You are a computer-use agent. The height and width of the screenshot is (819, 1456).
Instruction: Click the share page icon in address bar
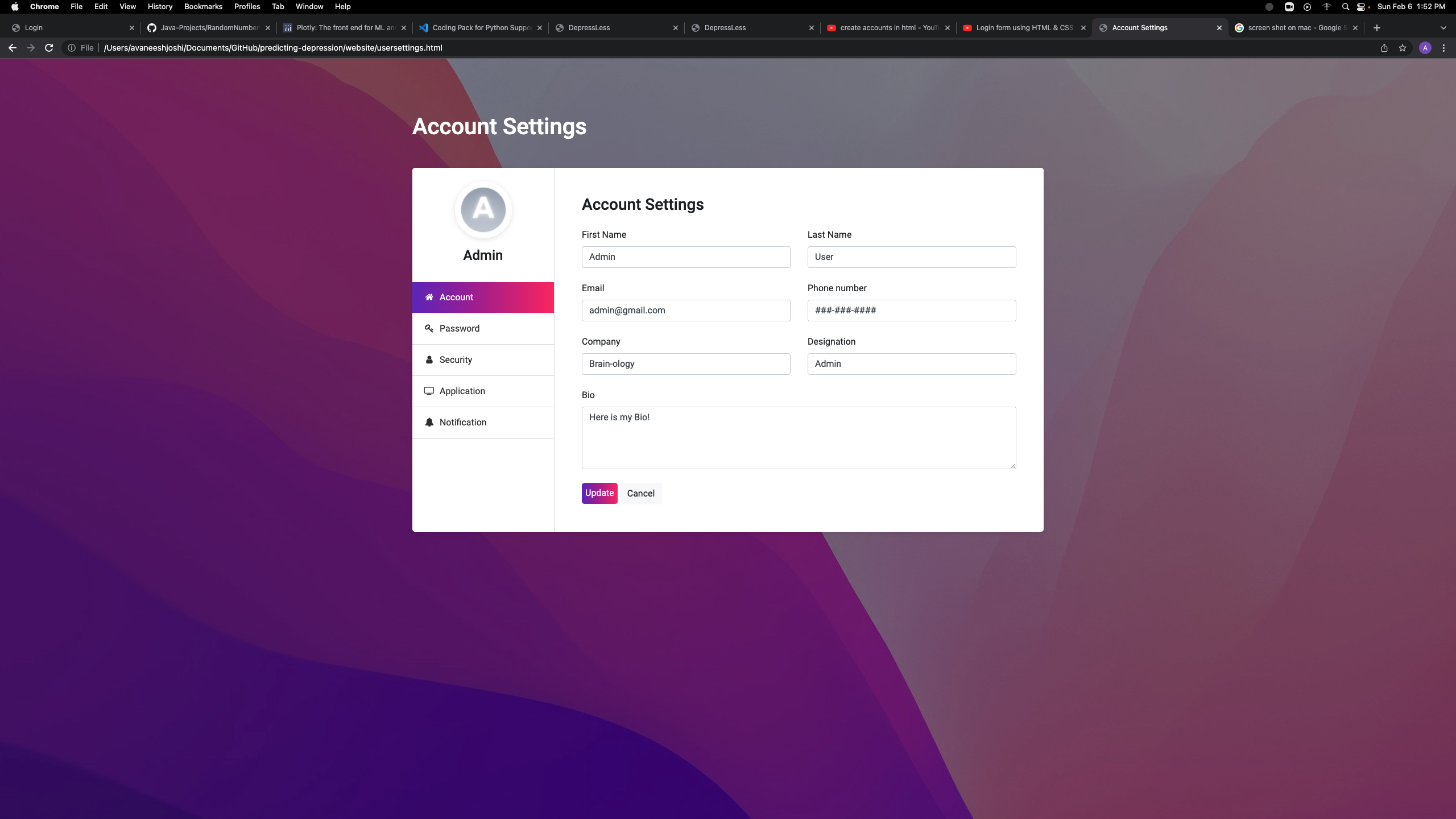[x=1384, y=48]
